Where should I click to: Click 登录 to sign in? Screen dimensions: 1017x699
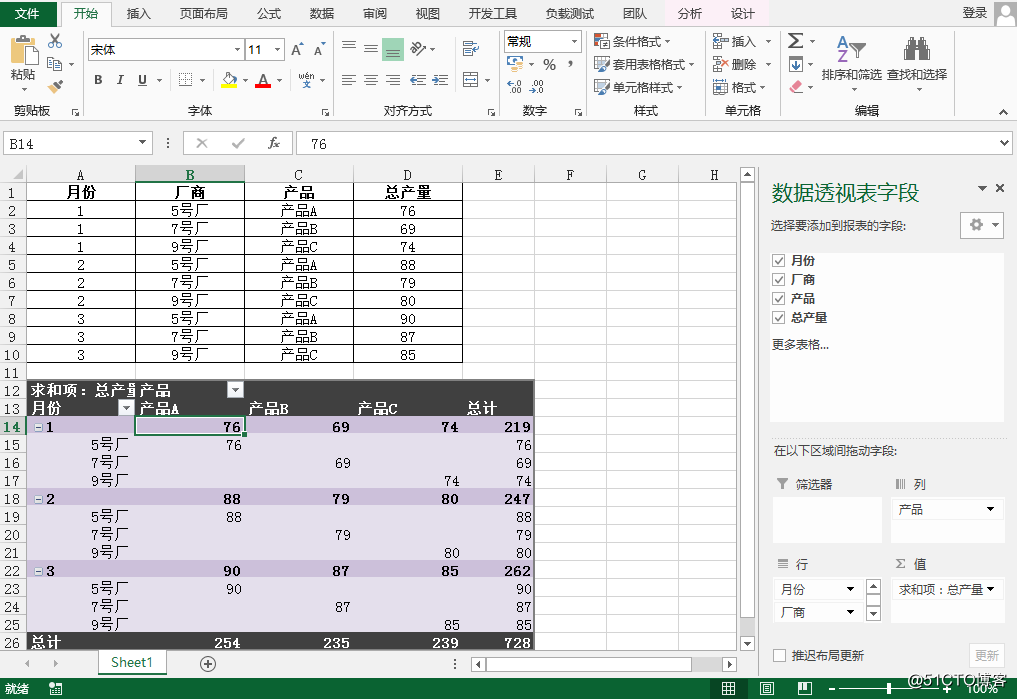pyautogui.click(x=974, y=13)
